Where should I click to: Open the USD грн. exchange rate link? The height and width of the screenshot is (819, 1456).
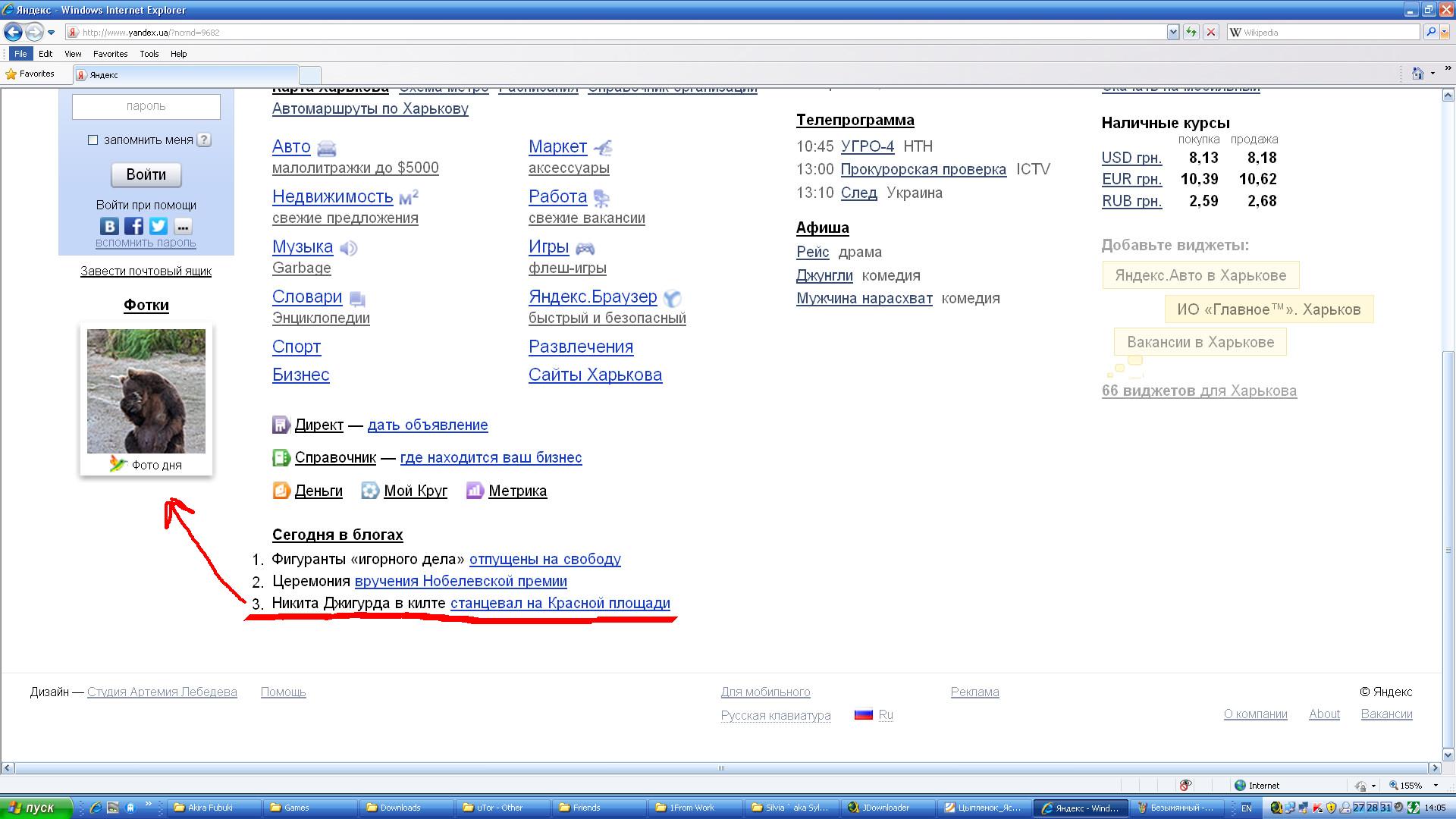click(1131, 158)
